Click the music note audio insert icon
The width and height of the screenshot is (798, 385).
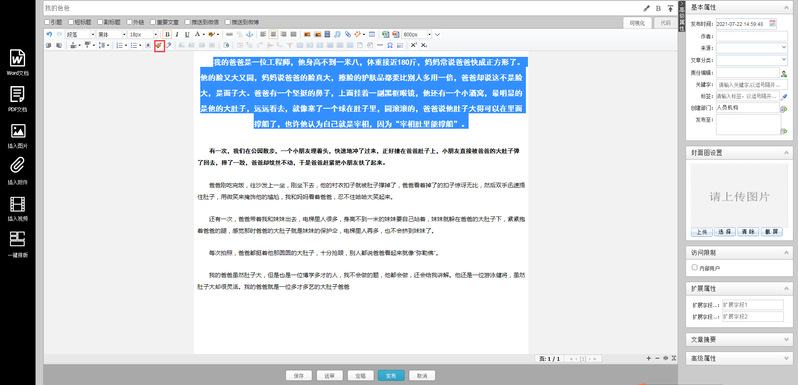(337, 35)
